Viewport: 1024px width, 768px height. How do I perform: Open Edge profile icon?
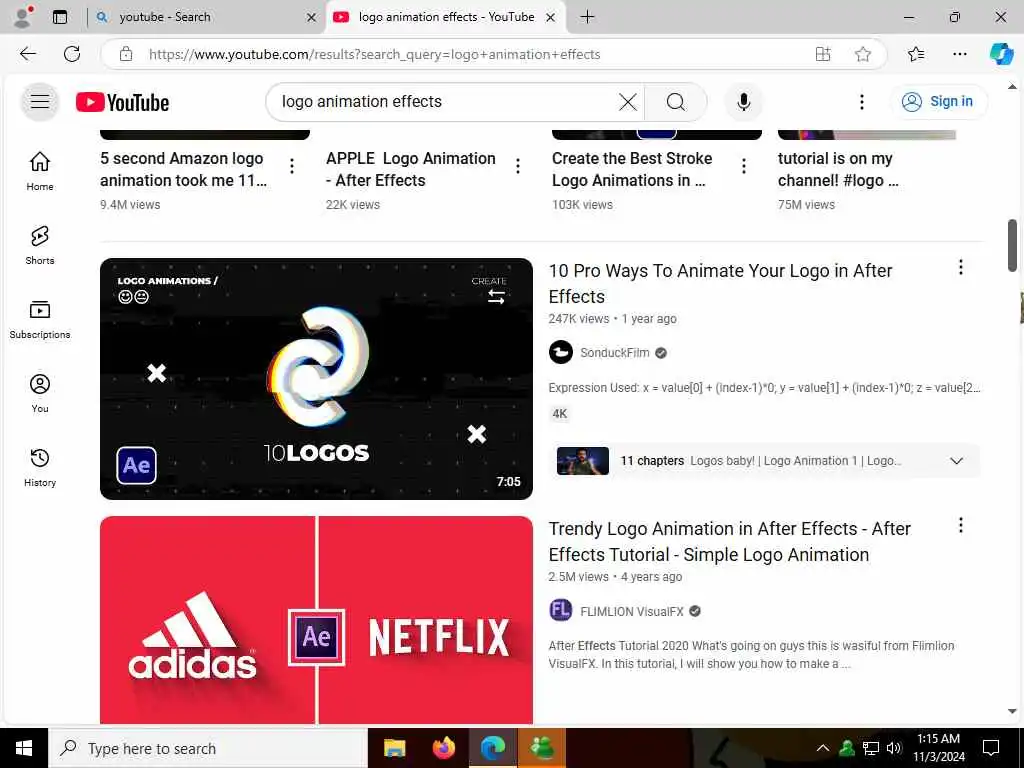coord(23,17)
